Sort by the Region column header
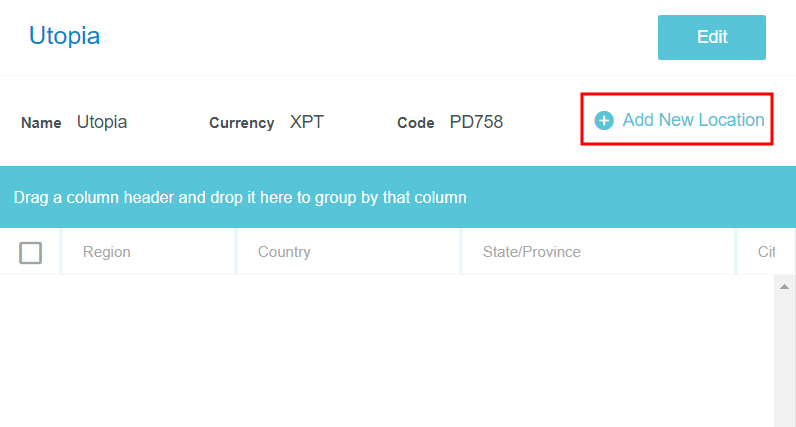796x427 pixels. coord(107,252)
